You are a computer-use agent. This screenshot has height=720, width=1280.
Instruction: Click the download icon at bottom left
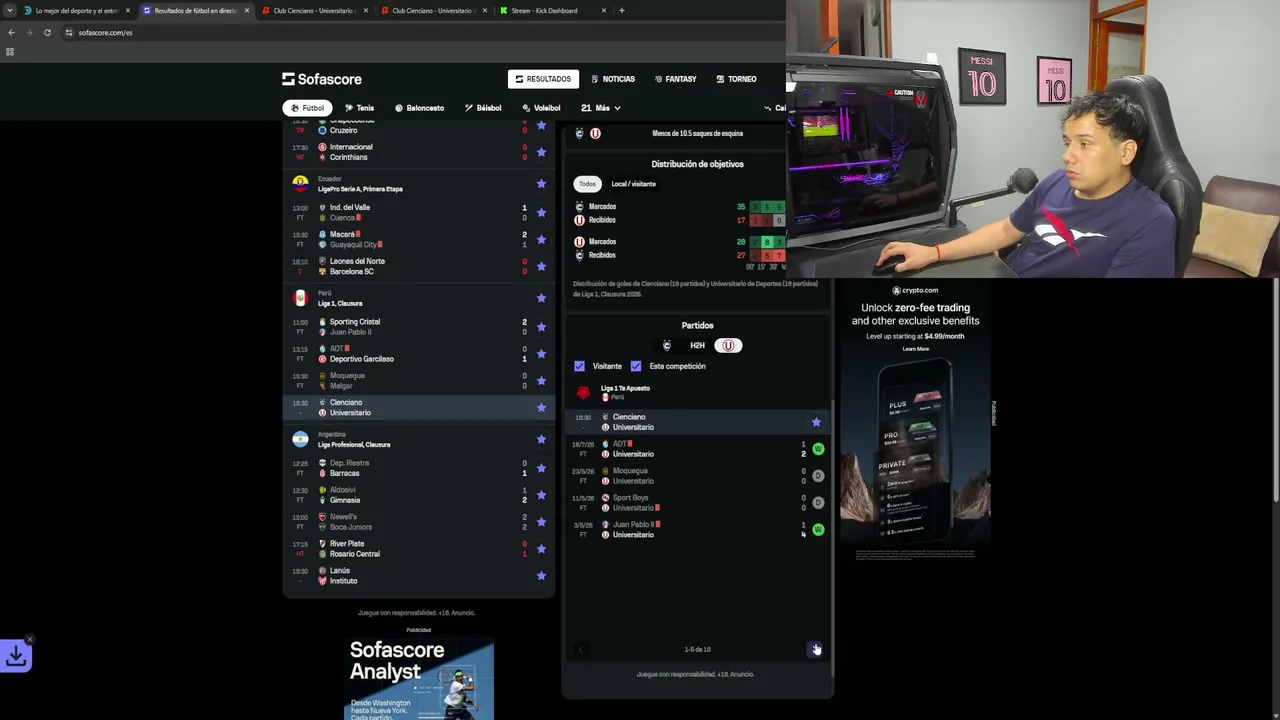(16, 655)
